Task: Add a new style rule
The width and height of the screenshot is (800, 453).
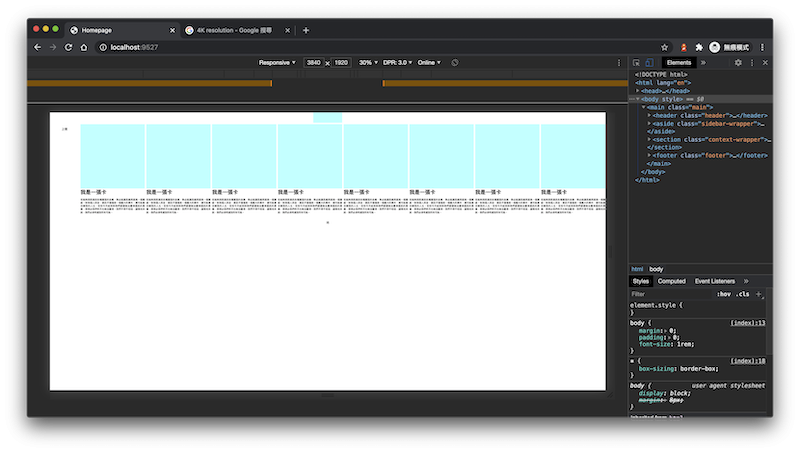Action: pos(759,294)
